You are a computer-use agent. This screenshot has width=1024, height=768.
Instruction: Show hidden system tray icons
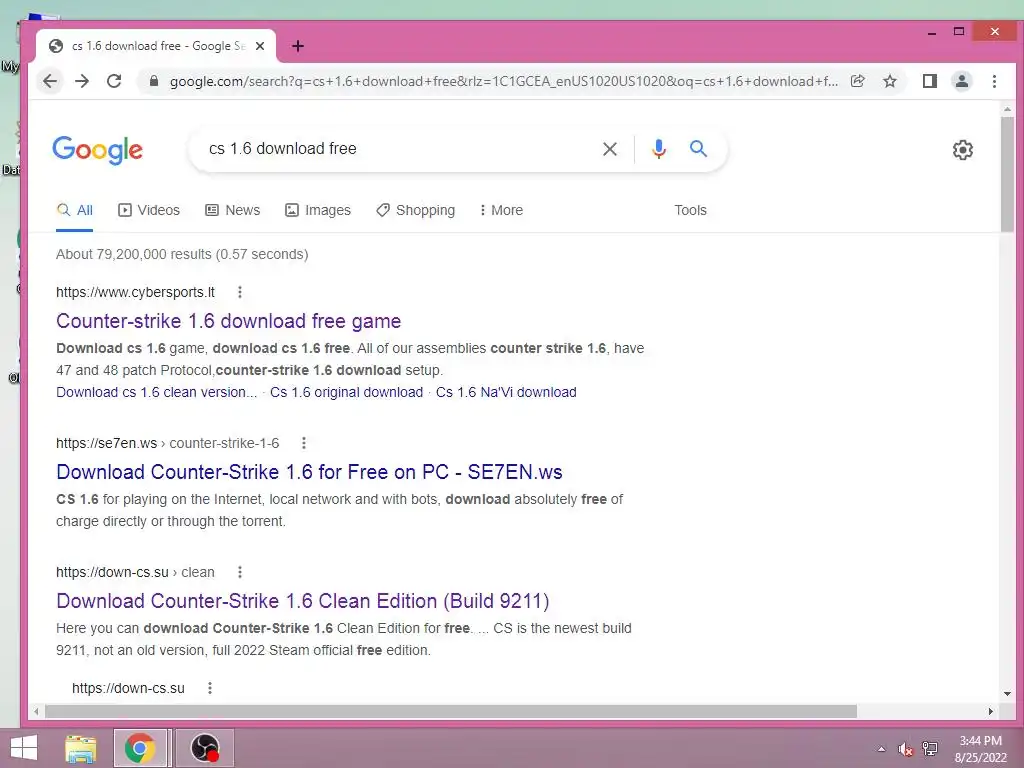coord(881,749)
